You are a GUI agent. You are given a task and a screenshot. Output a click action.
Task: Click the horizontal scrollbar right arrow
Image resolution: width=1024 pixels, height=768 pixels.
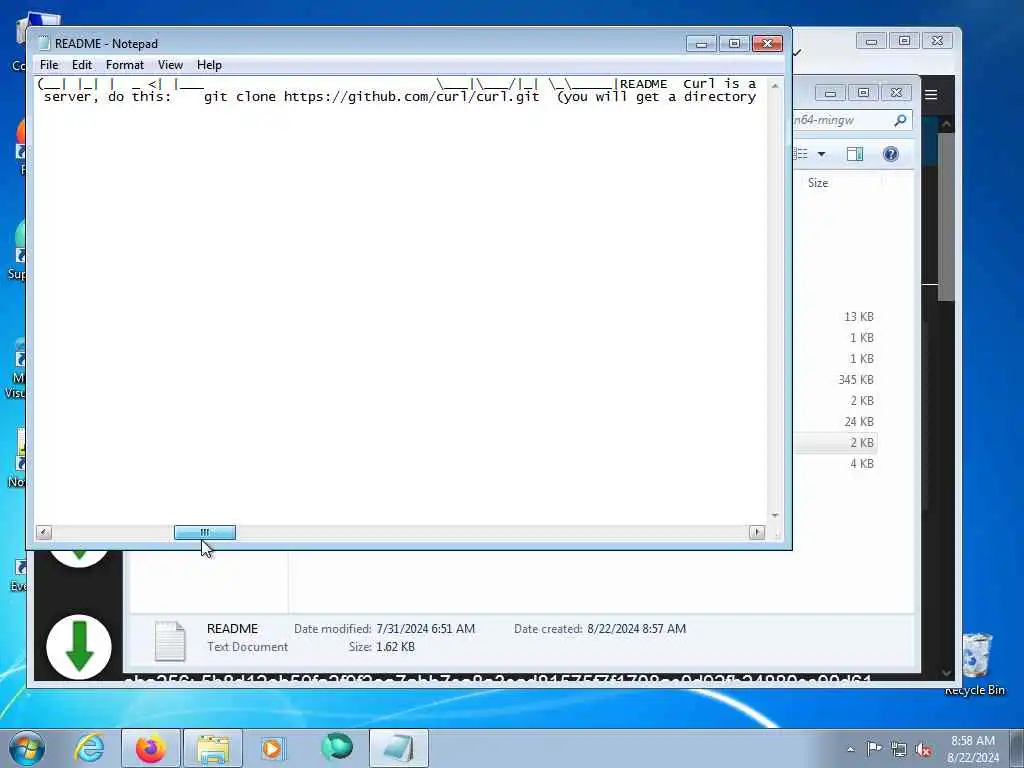pos(757,532)
